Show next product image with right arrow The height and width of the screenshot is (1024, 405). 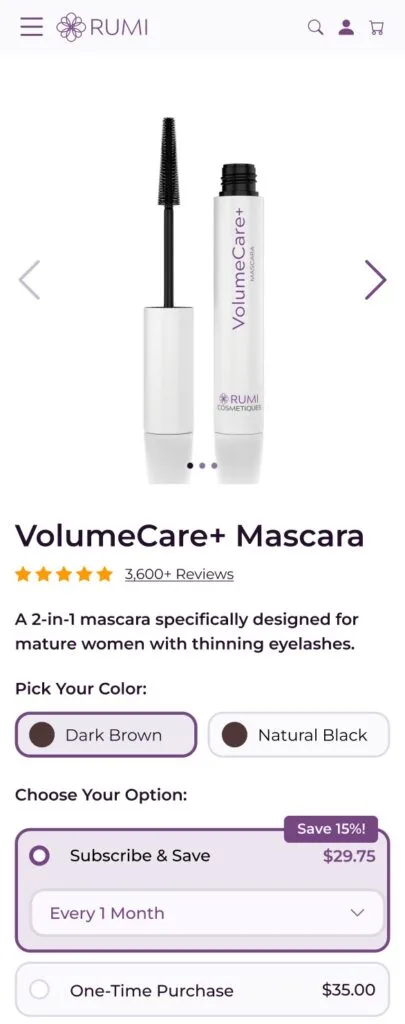(375, 280)
